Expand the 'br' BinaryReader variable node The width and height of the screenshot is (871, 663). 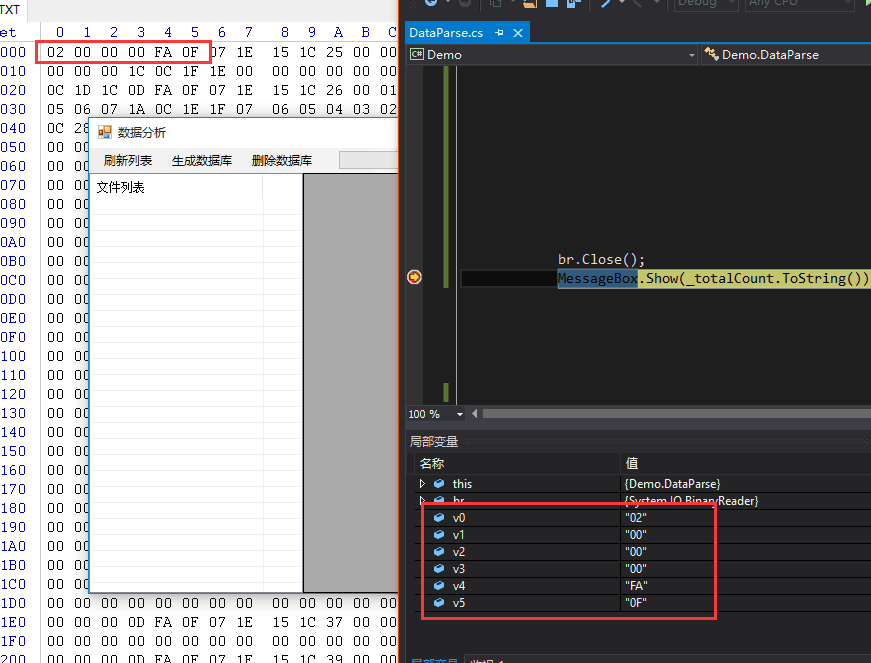point(423,501)
